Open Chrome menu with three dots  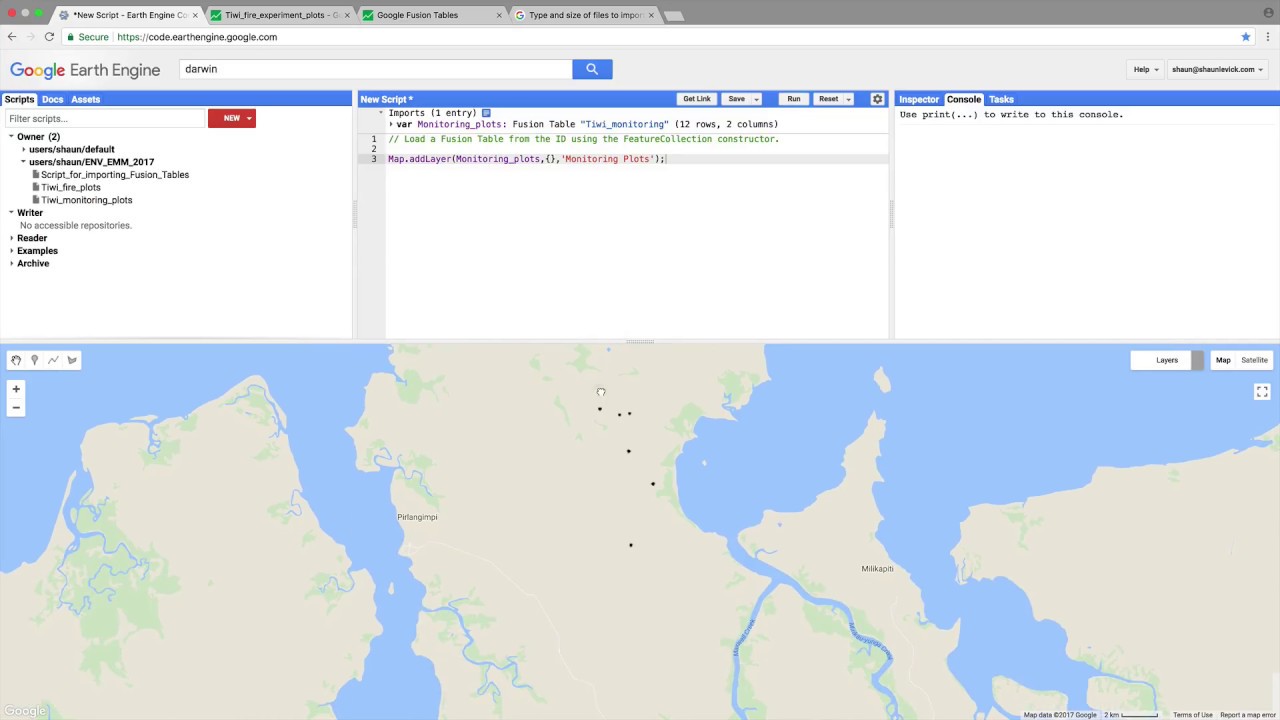click(1266, 37)
